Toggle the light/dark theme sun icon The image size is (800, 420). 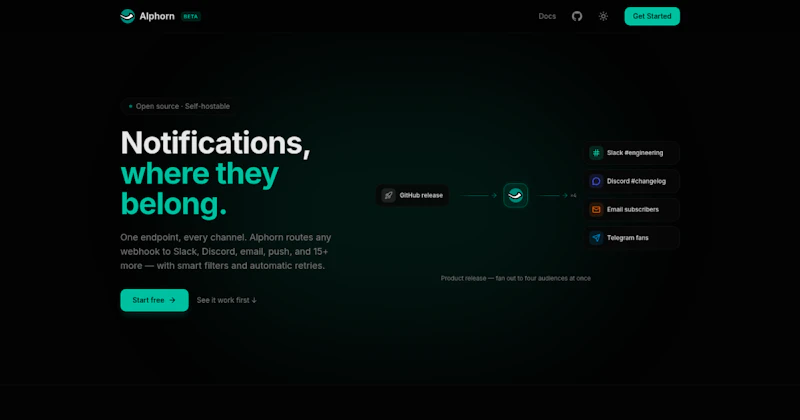tap(603, 16)
